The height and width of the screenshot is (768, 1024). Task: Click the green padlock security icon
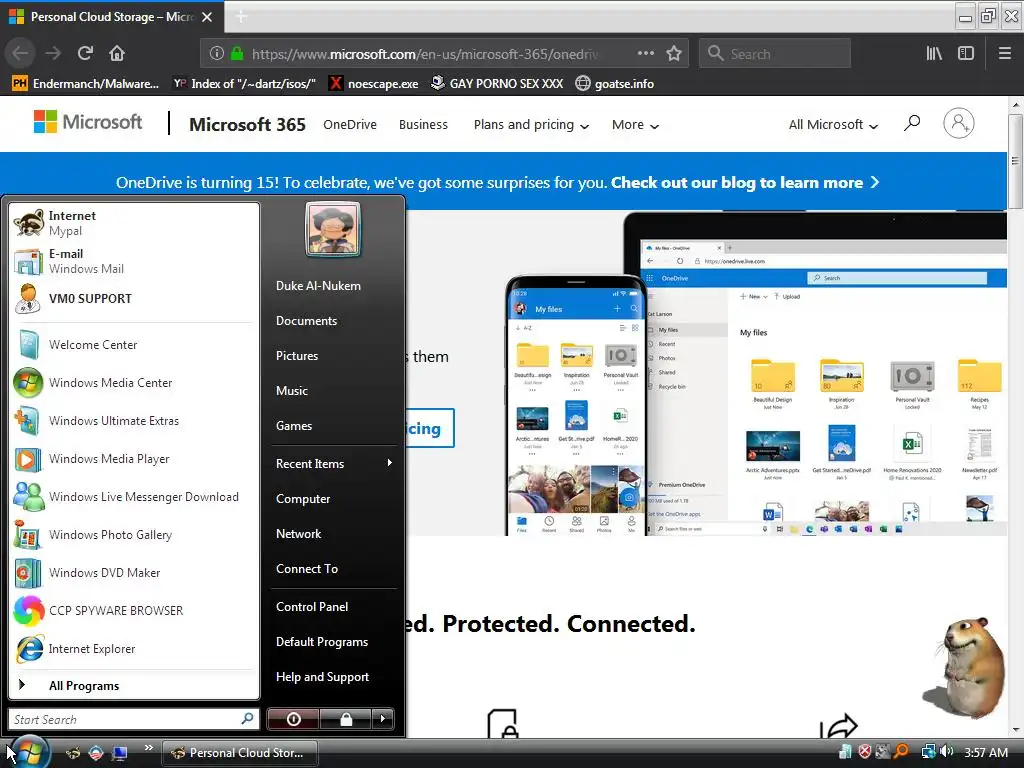[x=237, y=54]
